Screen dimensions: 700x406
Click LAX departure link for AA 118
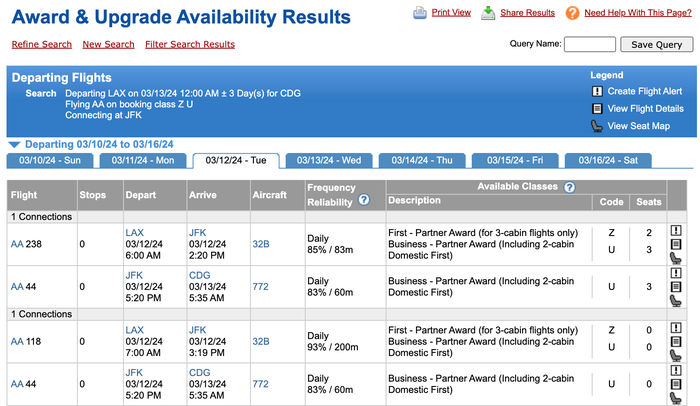point(134,330)
